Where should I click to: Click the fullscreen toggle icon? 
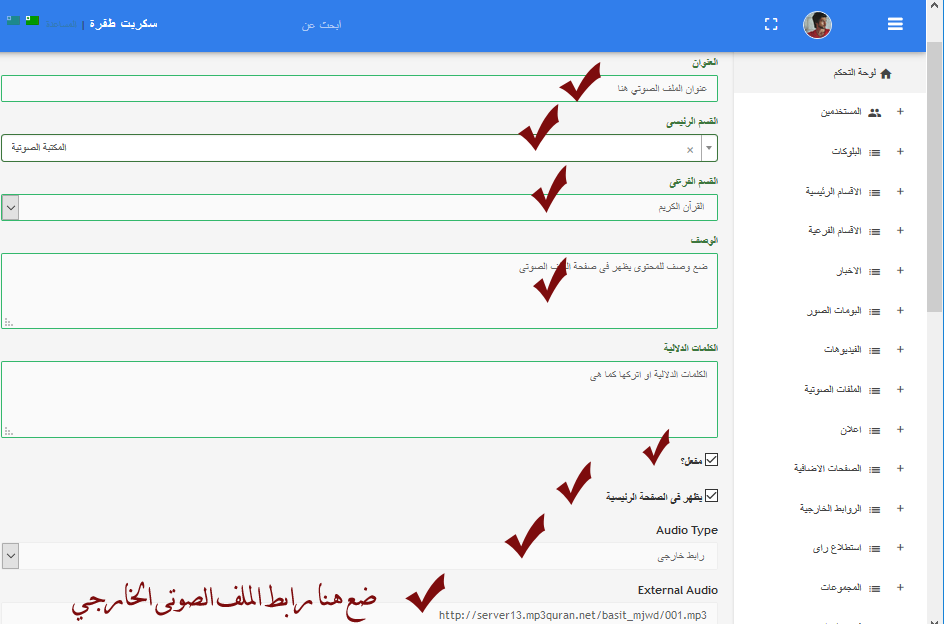point(771,25)
